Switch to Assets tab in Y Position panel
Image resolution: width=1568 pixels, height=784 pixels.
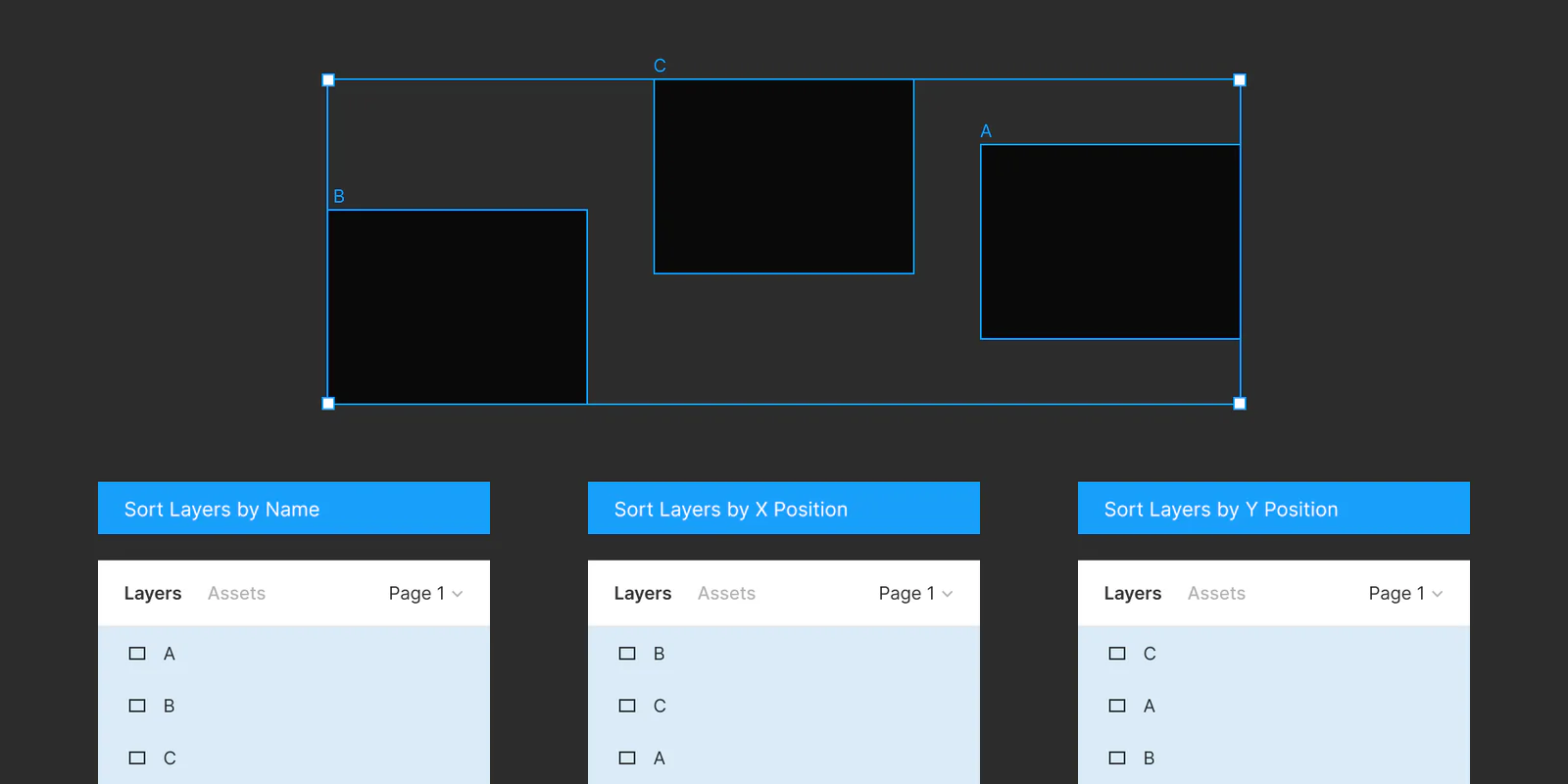1216,593
